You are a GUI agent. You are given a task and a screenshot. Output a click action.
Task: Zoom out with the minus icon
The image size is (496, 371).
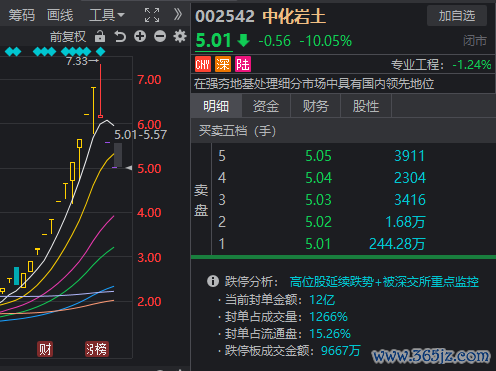[x=160, y=36]
